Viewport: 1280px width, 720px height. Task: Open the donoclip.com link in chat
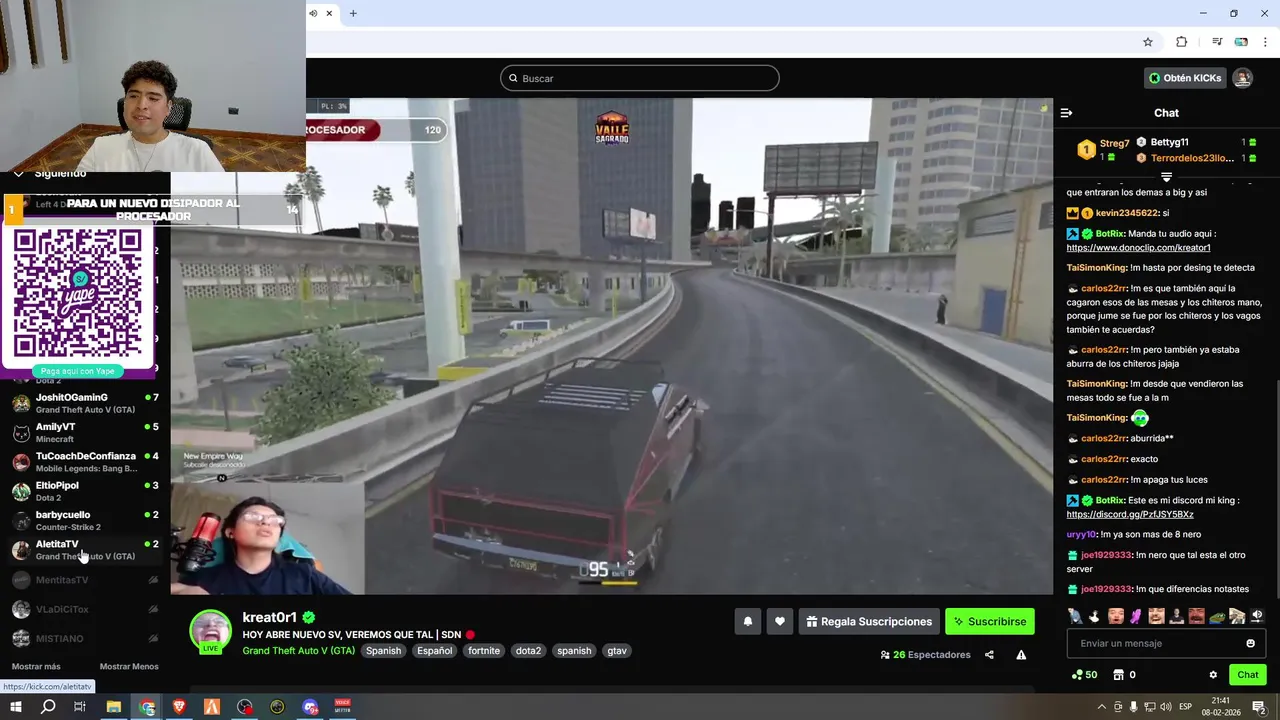point(1138,248)
